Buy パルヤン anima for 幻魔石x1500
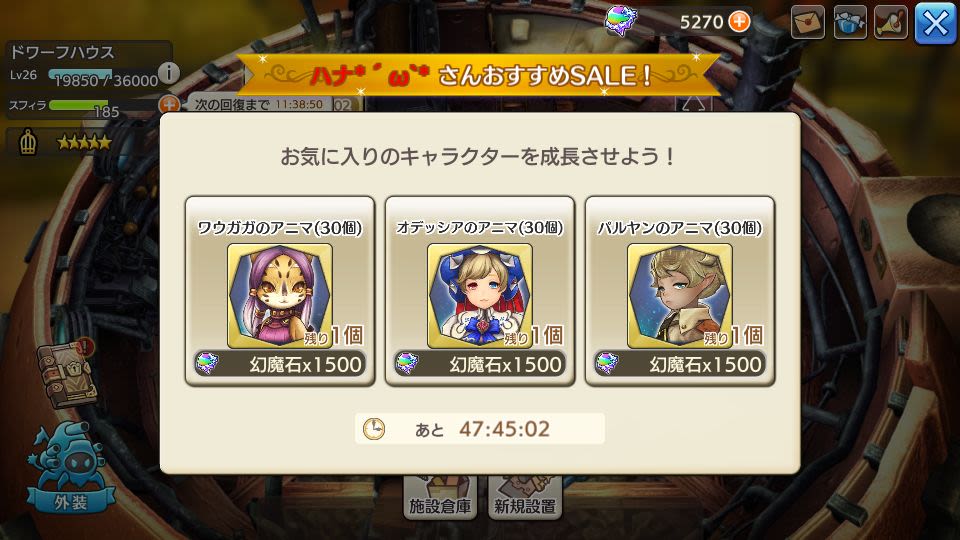This screenshot has width=960, height=540. pos(681,364)
